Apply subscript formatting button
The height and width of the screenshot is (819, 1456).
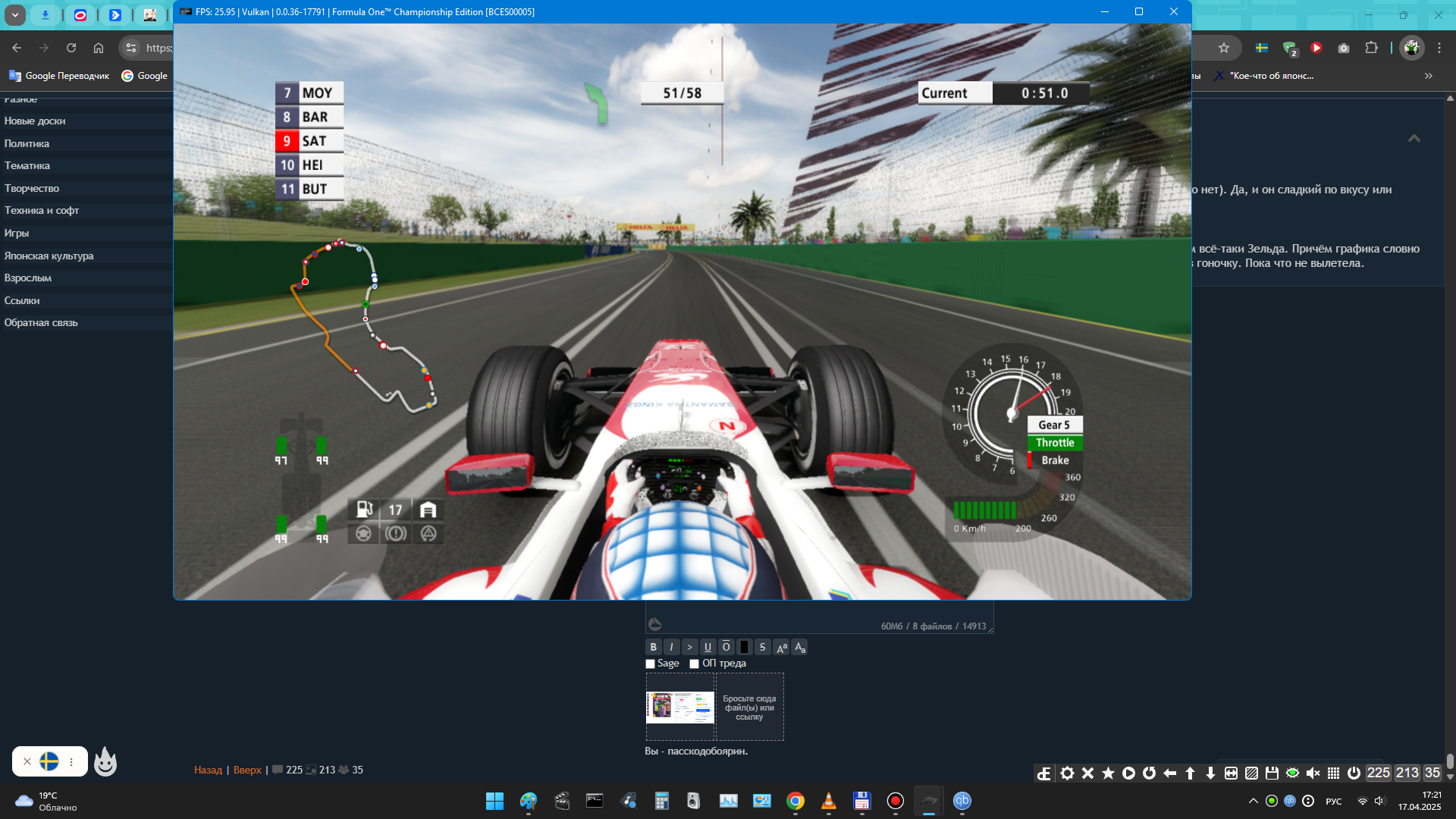tap(799, 647)
